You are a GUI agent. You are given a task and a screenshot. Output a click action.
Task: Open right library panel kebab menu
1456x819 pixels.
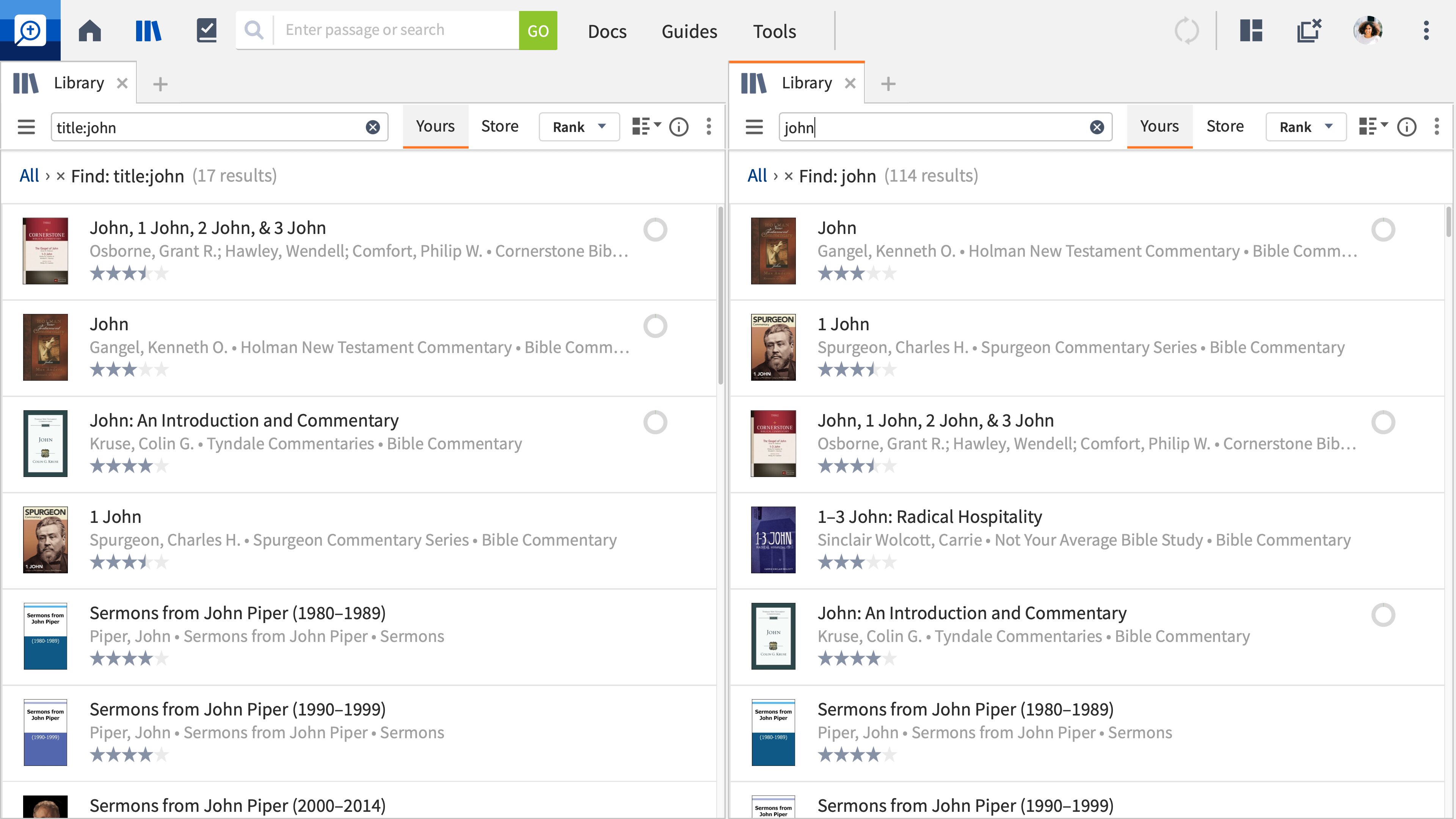point(1436,127)
